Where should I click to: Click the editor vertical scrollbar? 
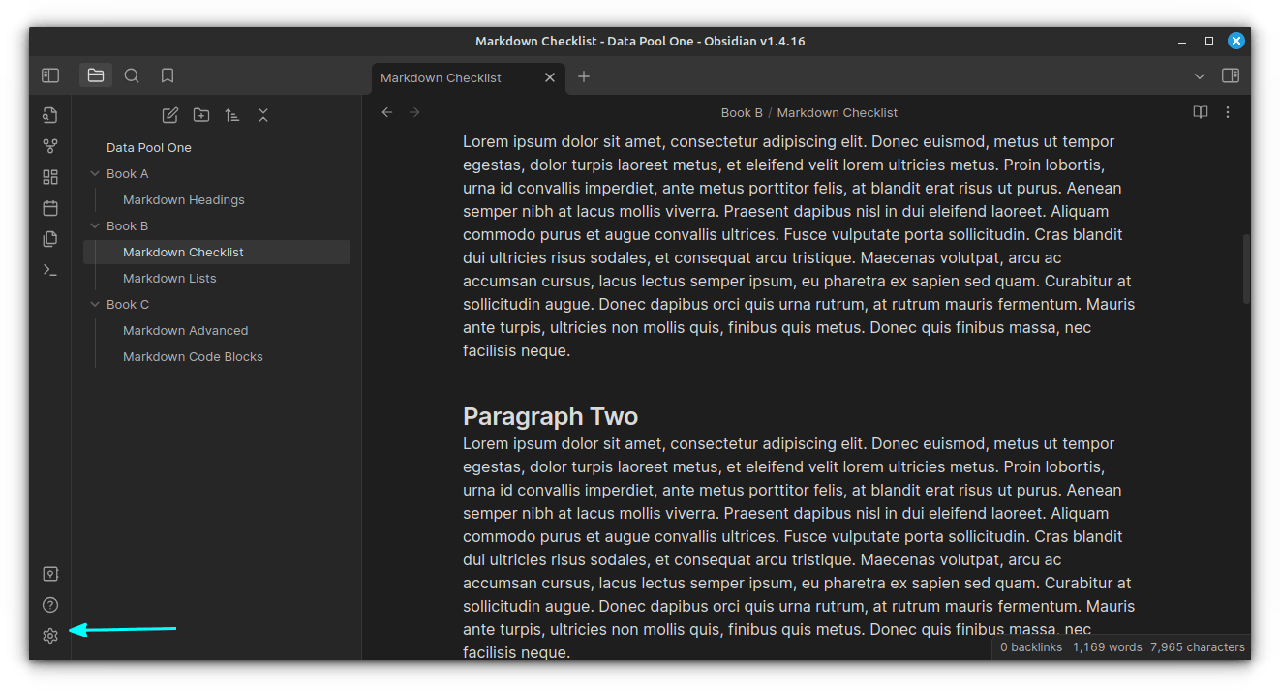[1245, 268]
